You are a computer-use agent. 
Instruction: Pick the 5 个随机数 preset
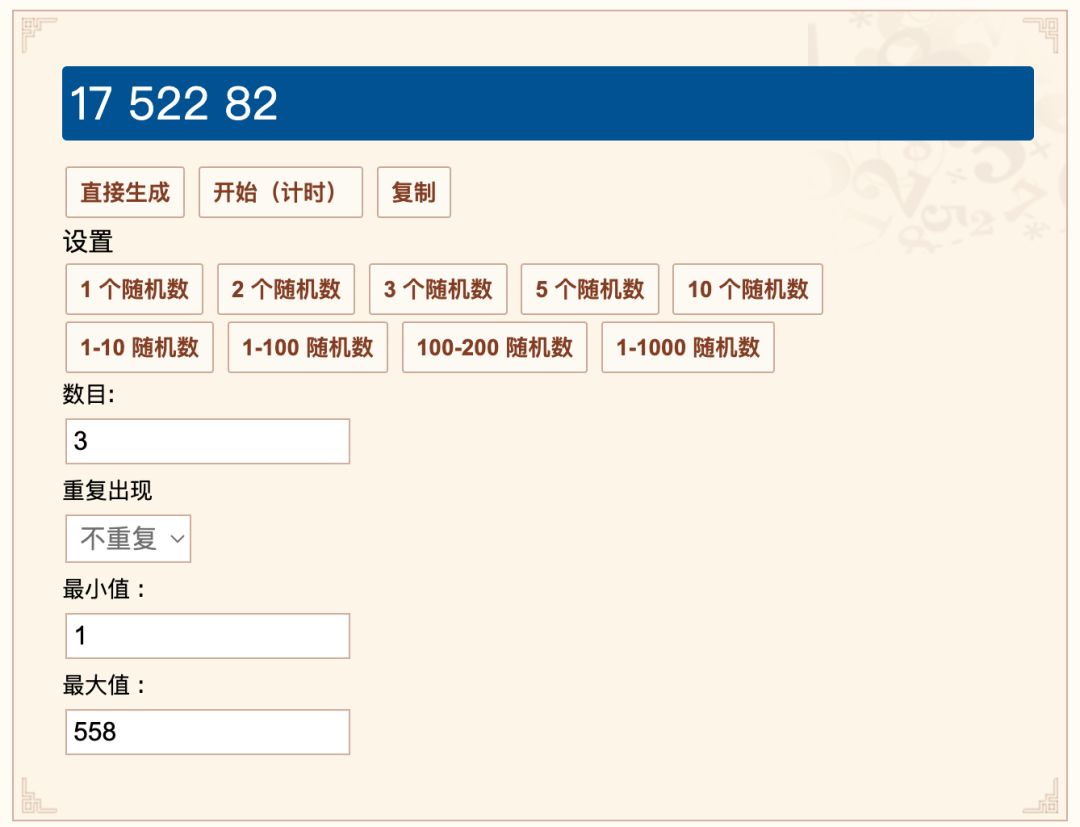click(590, 289)
